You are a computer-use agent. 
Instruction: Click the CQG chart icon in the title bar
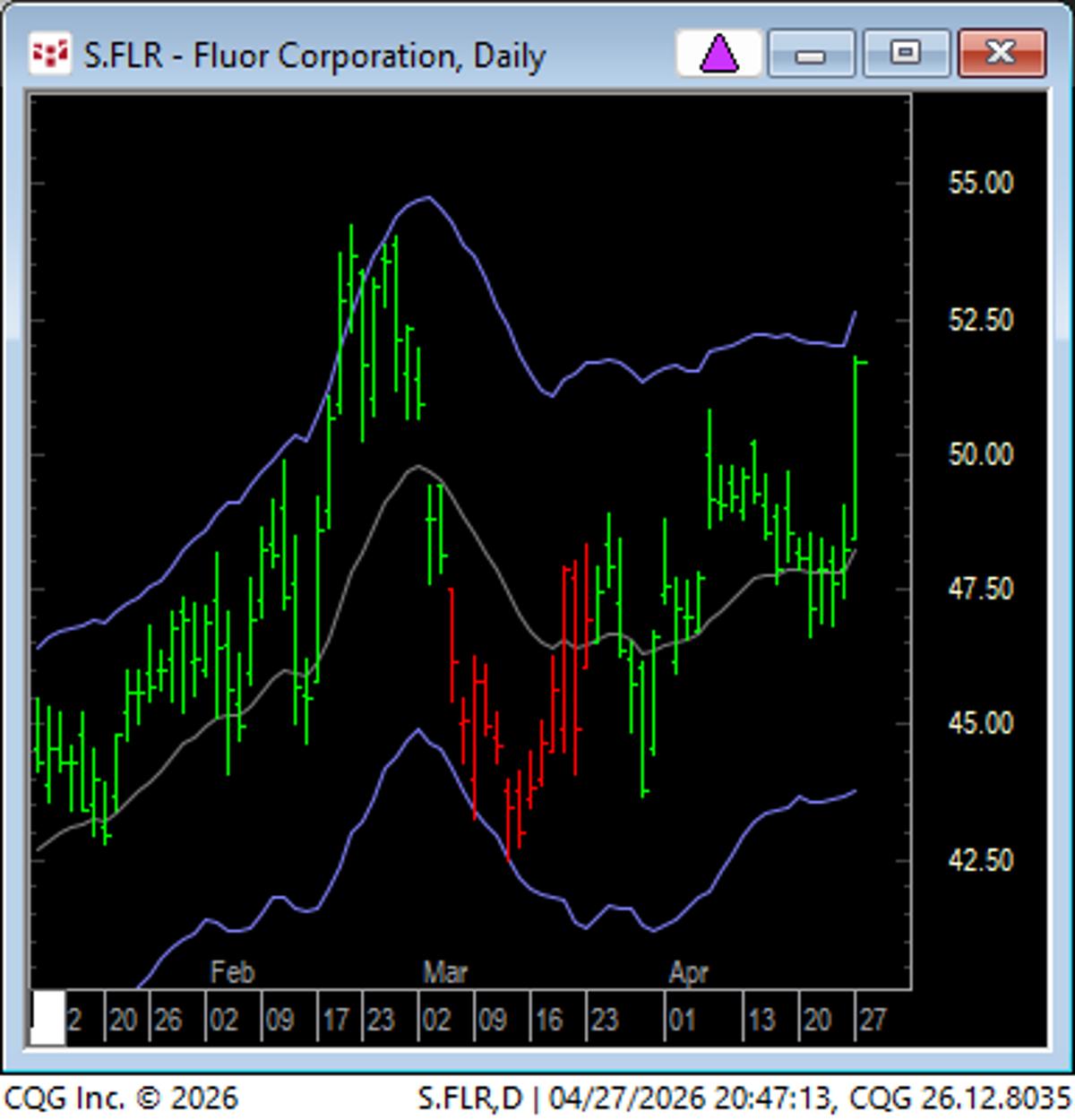coord(49,55)
